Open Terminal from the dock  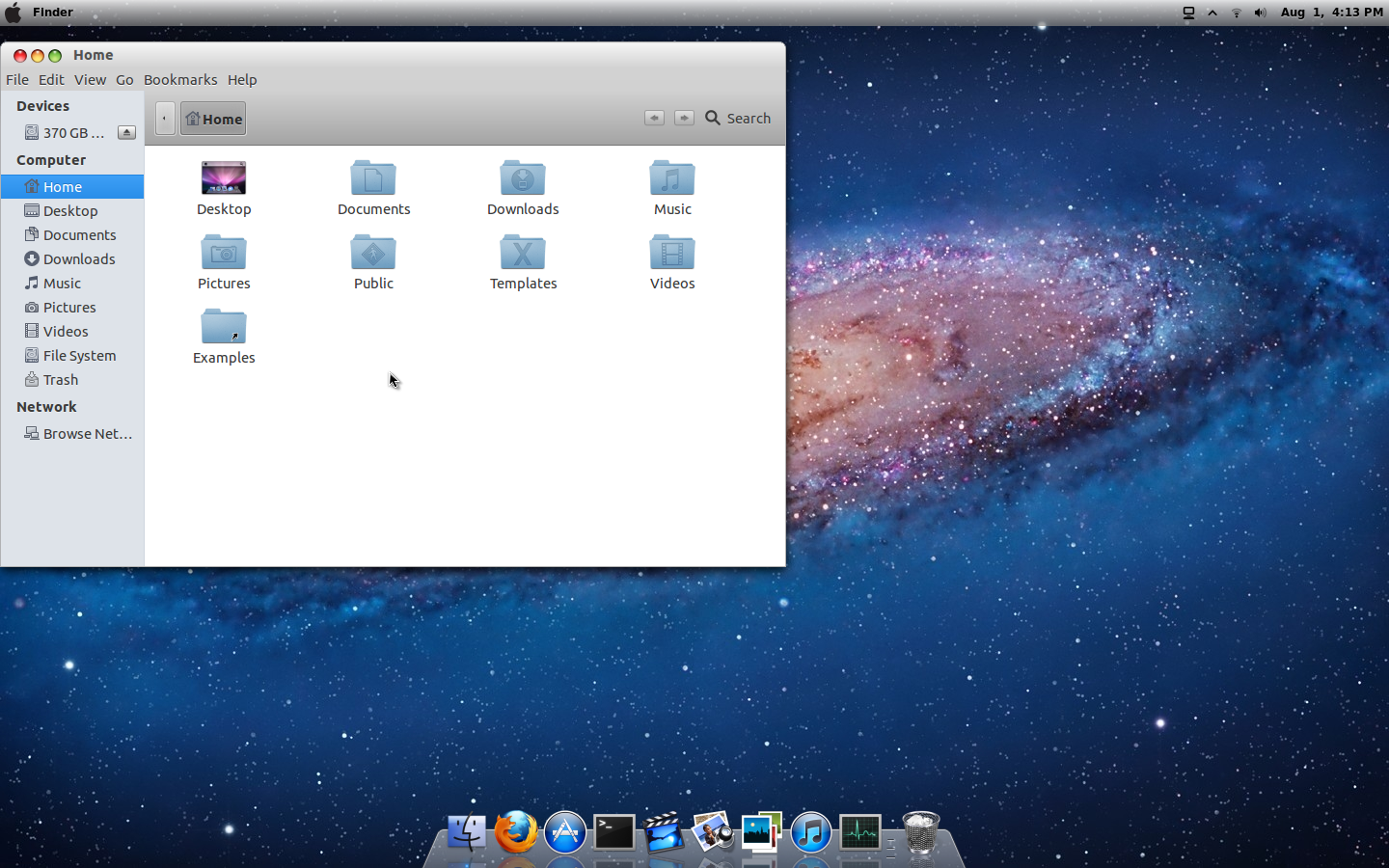(613, 831)
